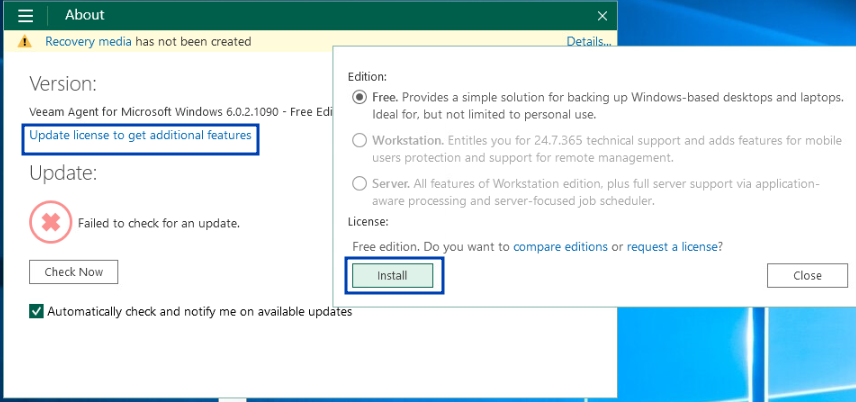Click the 'Update:' heading
Viewport: 856px width, 402px height.
[63, 173]
